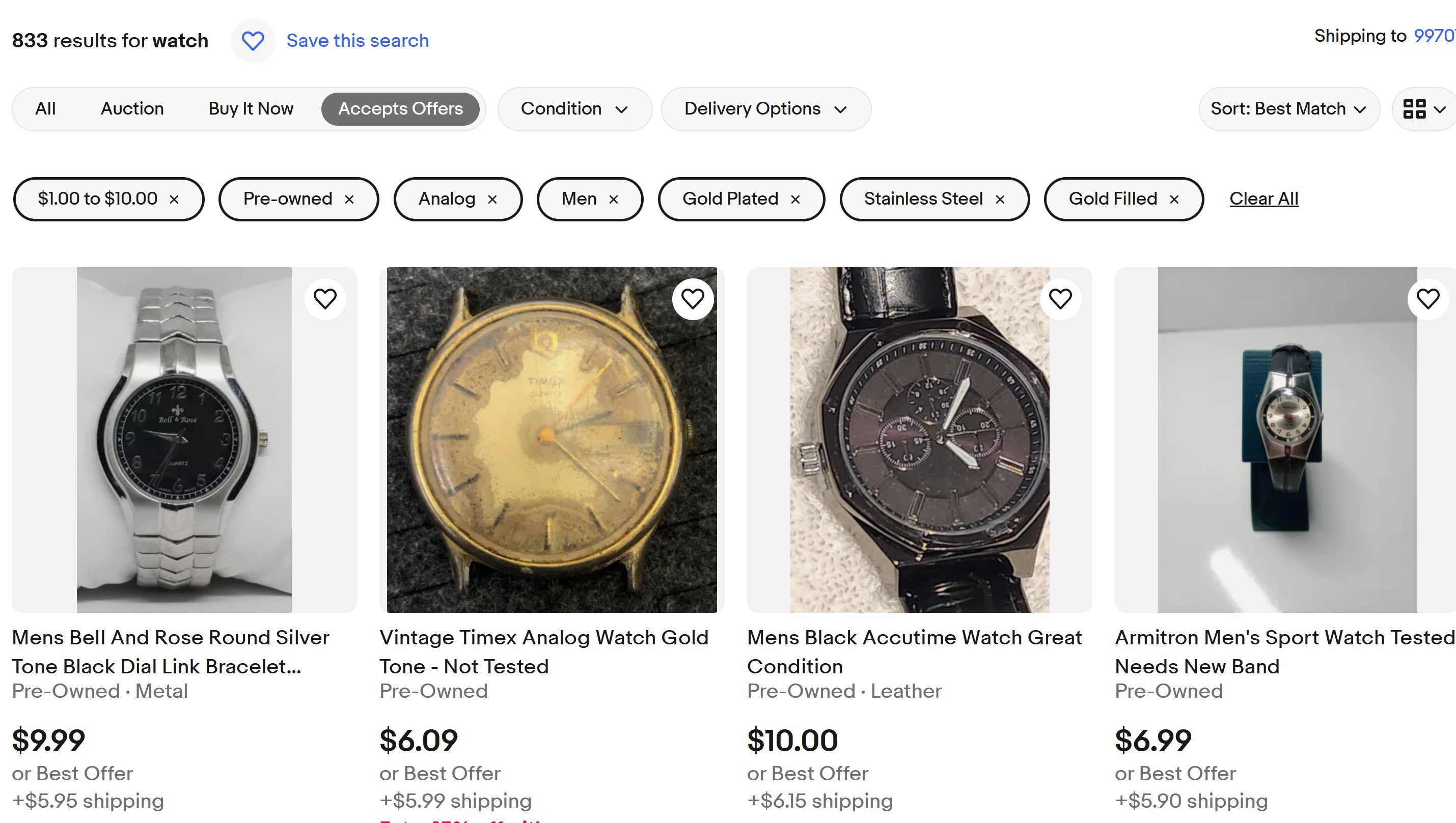Screen dimensions: 1456x823
Task: Switch to the Auction tab
Action: [132, 108]
